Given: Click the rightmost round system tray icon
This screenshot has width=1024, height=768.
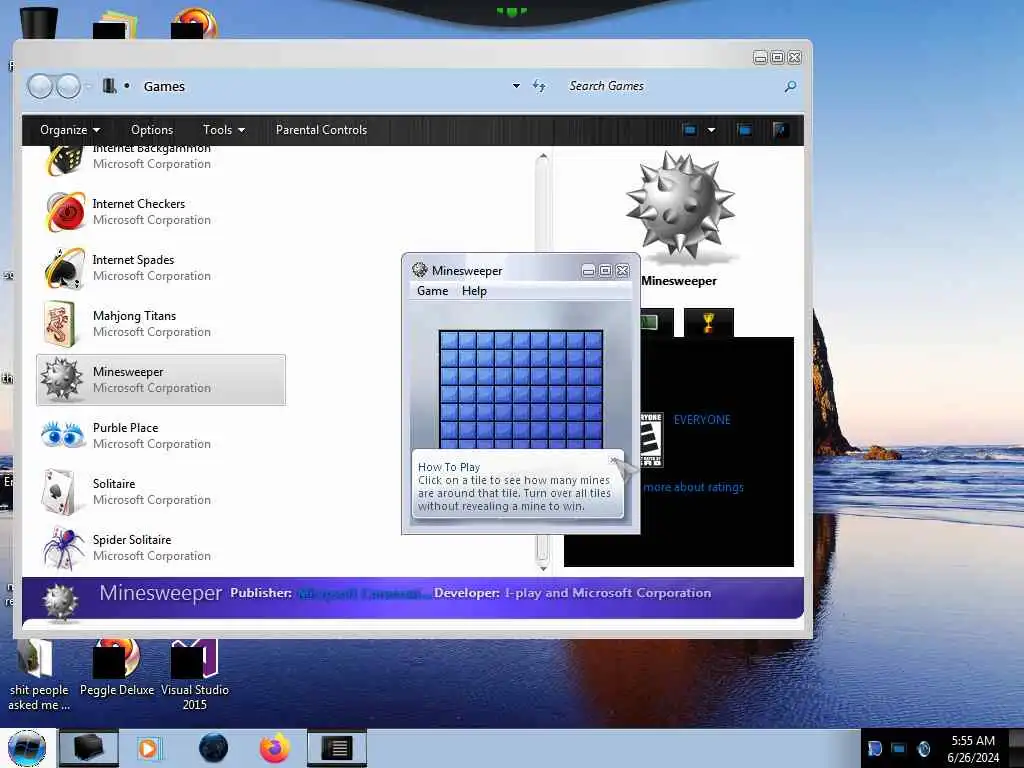Looking at the screenshot, I should 924,748.
